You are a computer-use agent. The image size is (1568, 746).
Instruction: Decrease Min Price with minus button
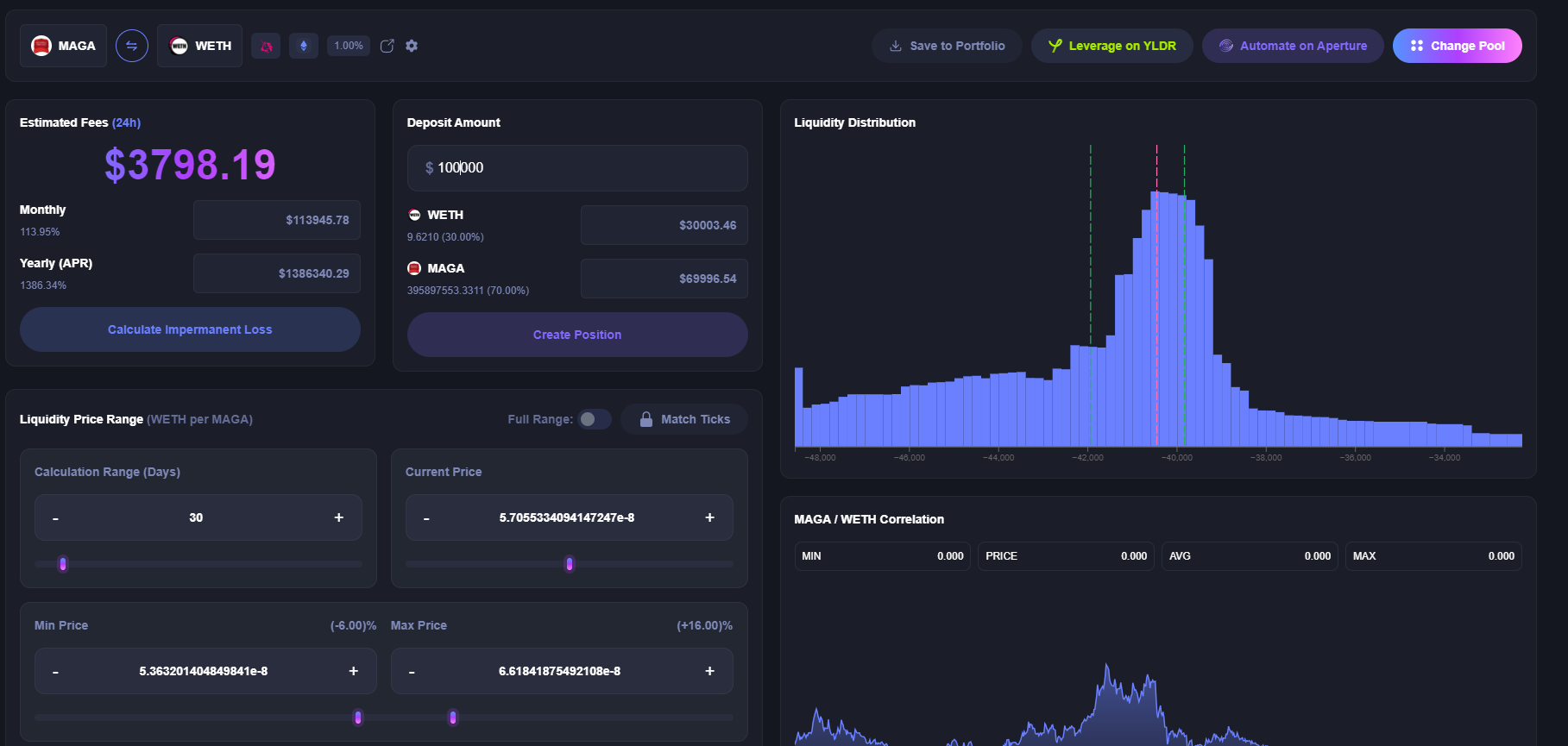[x=55, y=672]
